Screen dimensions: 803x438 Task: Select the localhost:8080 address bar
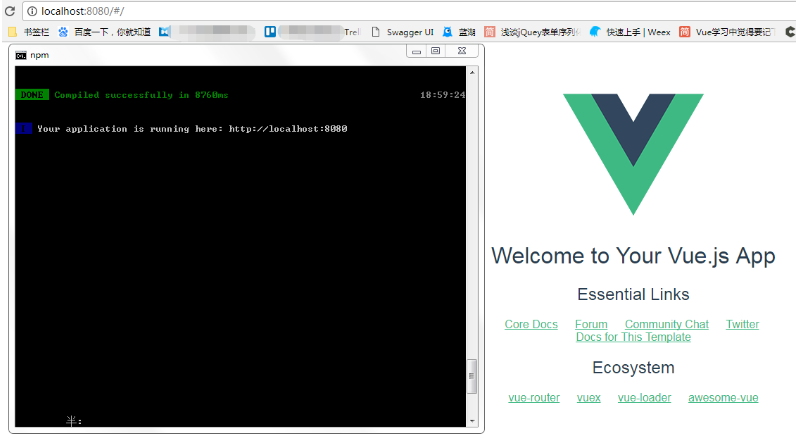[410, 11]
